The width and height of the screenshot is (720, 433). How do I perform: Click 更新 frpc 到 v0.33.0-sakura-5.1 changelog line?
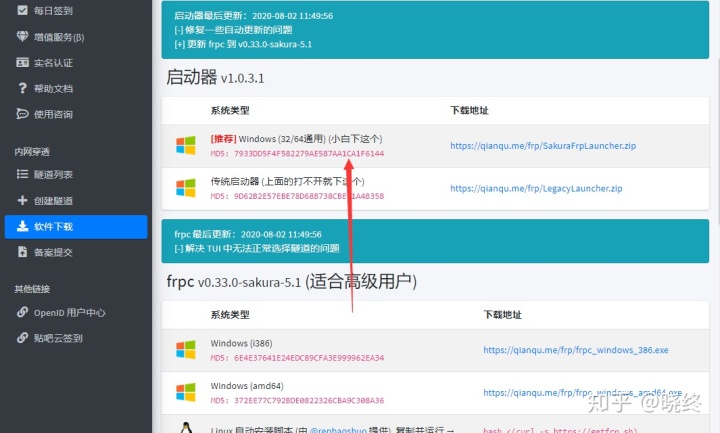(x=243, y=44)
